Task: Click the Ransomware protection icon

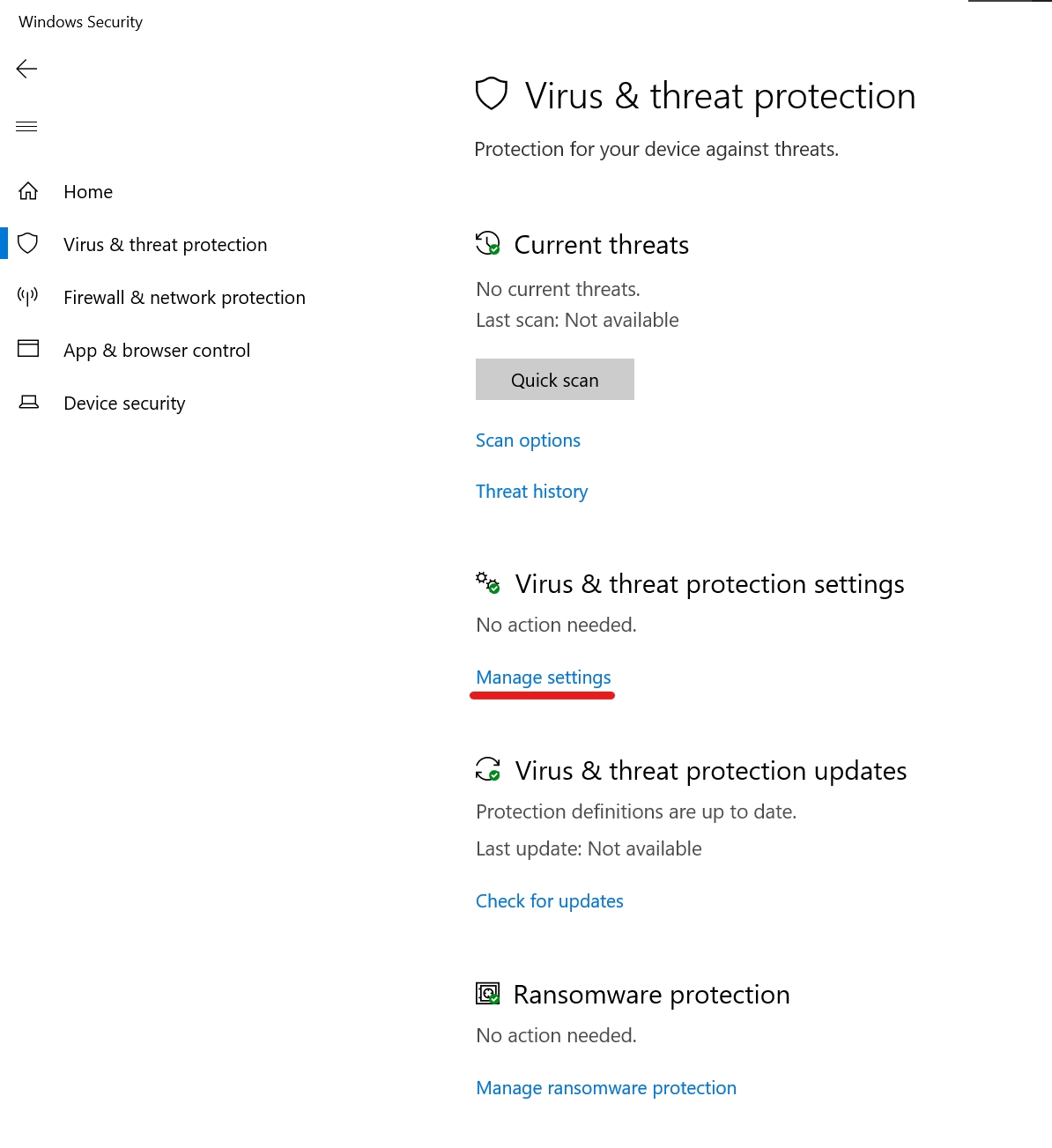Action: pos(487,994)
